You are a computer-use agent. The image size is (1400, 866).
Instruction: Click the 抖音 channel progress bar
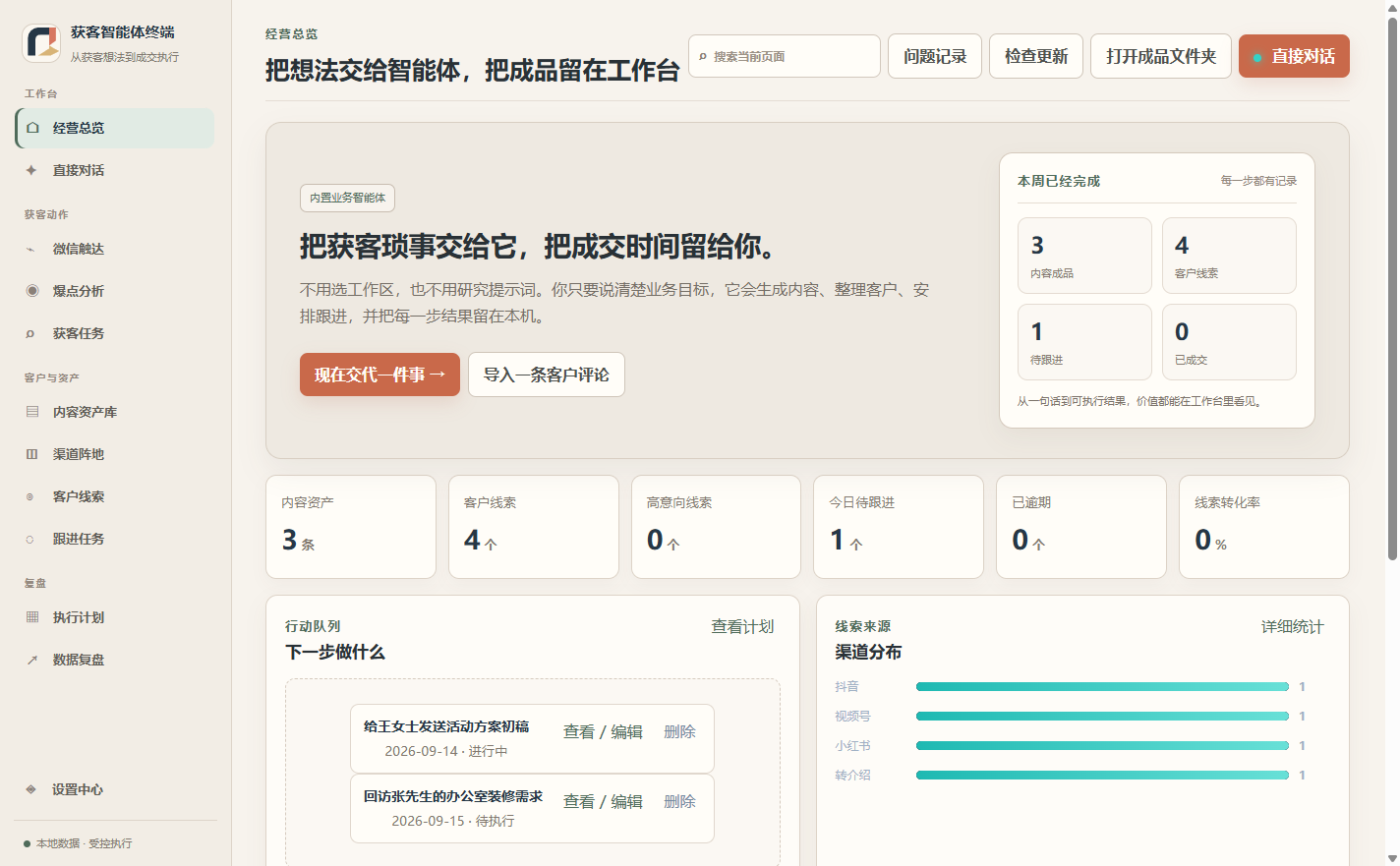pos(1102,686)
